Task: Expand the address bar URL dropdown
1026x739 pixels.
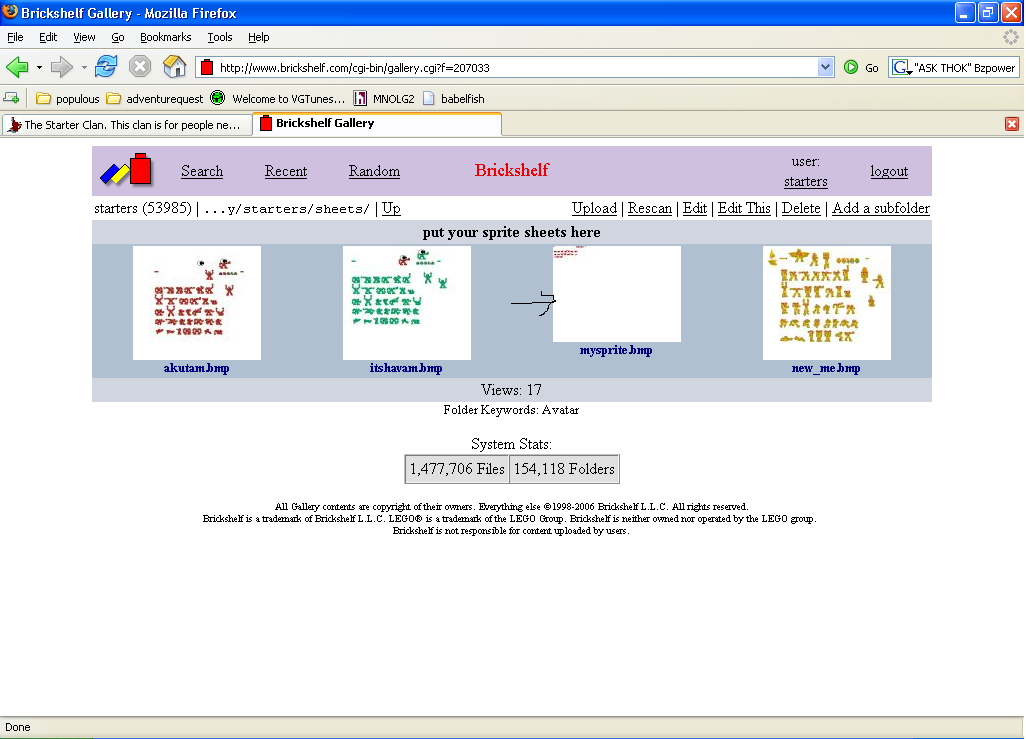Action: tap(825, 67)
